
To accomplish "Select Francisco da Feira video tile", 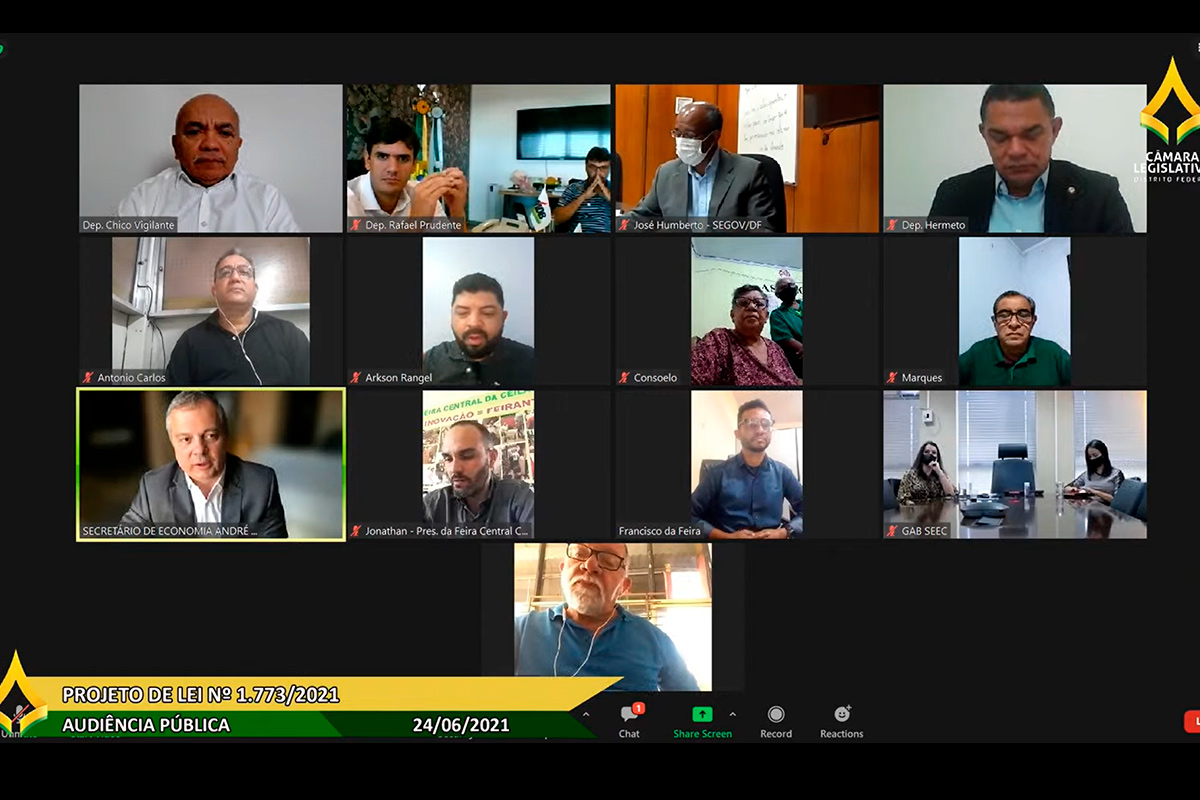I will pyautogui.click(x=747, y=465).
